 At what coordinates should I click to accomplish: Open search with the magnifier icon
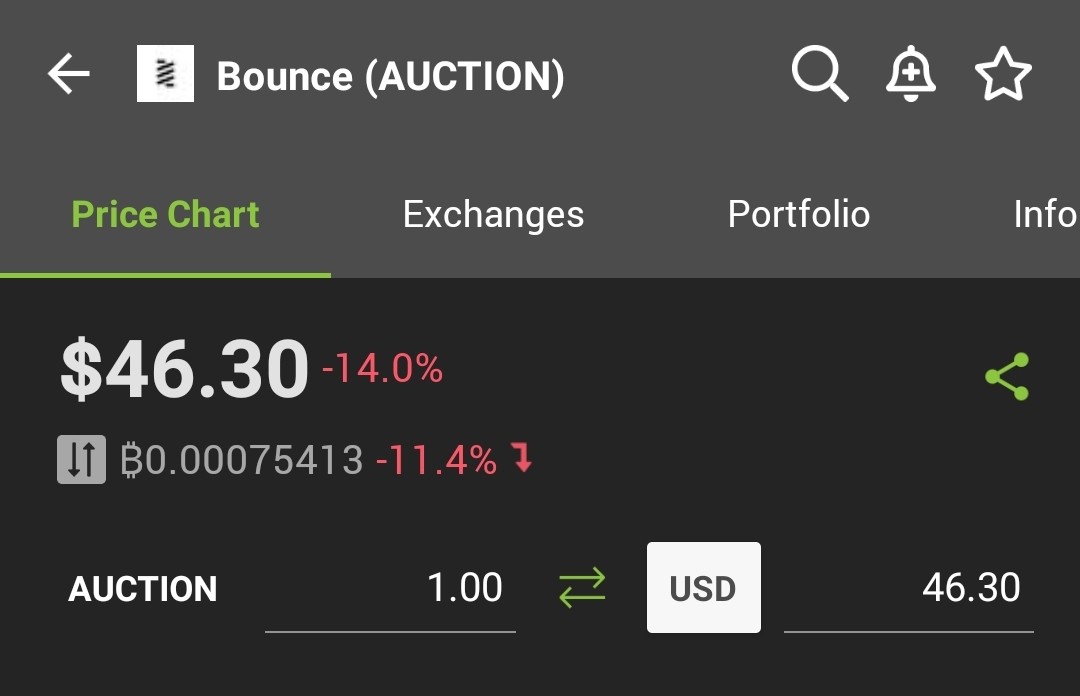point(819,74)
